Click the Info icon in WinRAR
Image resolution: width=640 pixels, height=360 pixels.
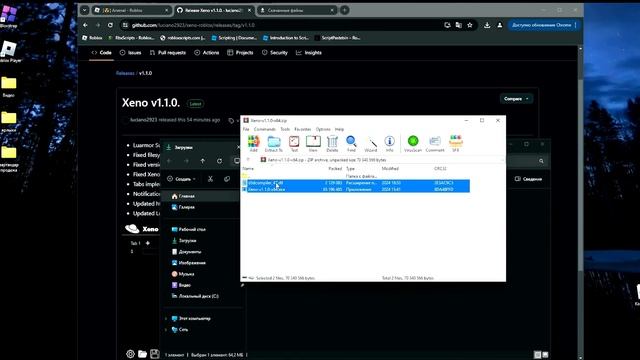(x=389, y=143)
